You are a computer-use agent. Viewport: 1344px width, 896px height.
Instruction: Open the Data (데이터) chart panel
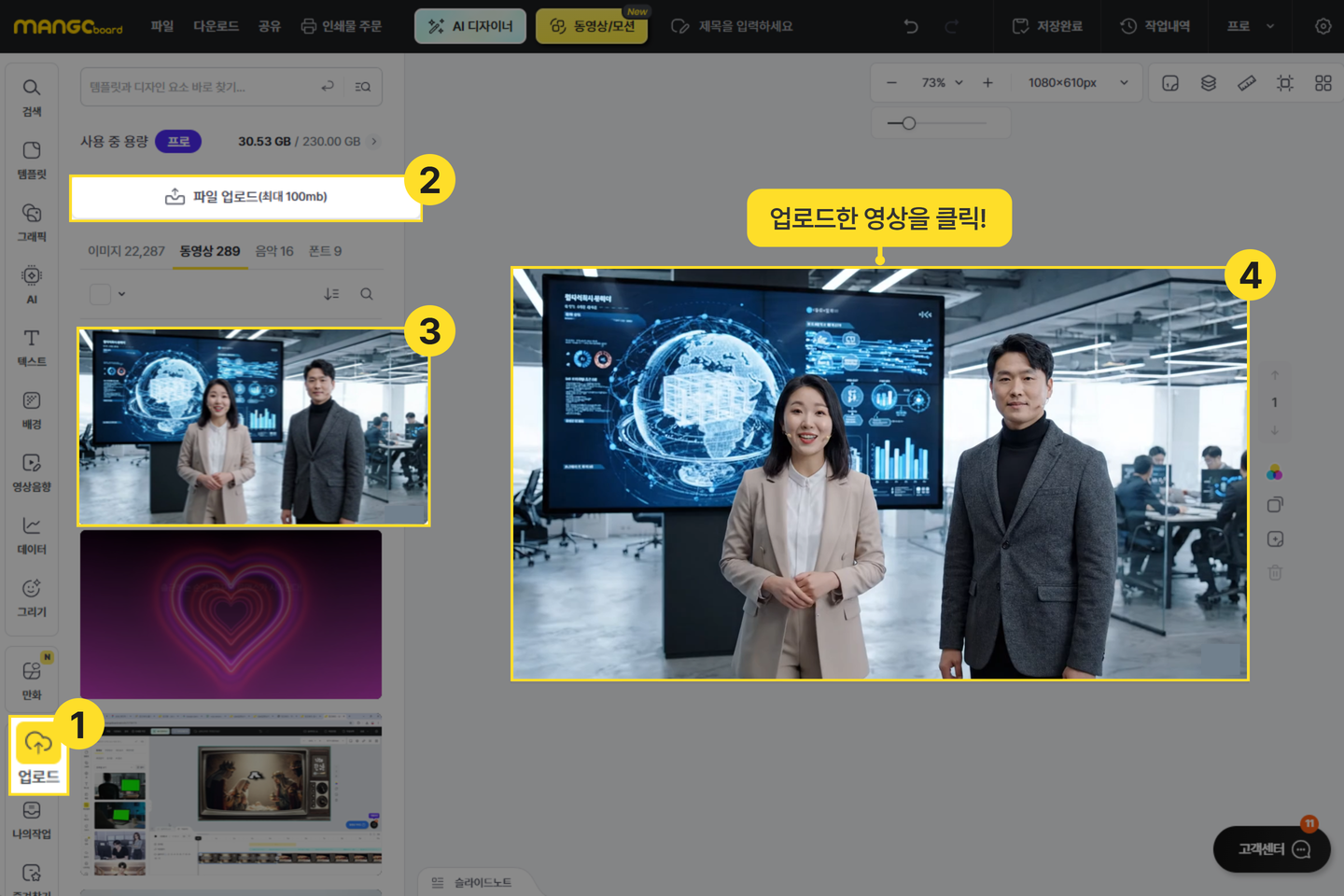pos(32,535)
